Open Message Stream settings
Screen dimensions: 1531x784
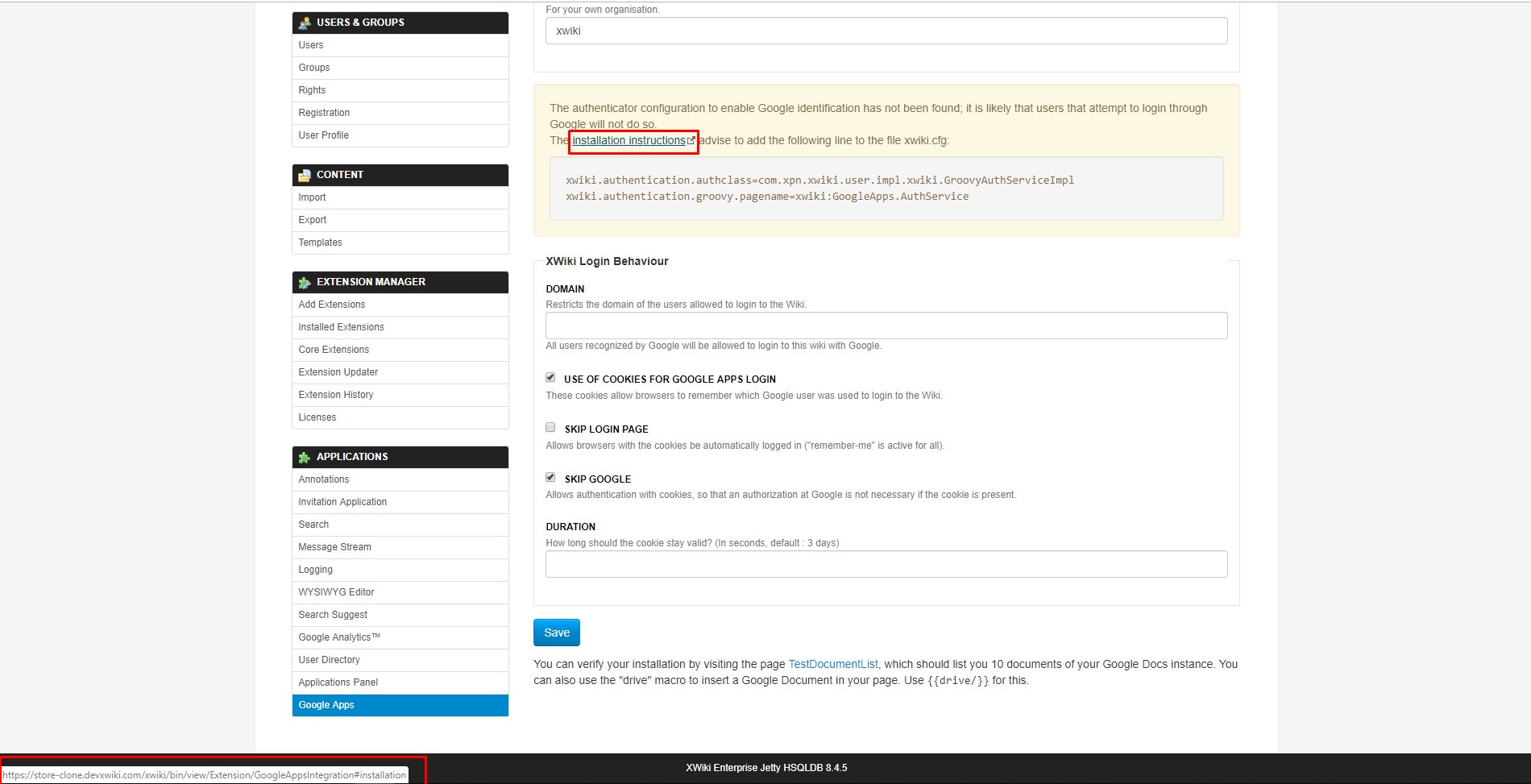[x=400, y=547]
